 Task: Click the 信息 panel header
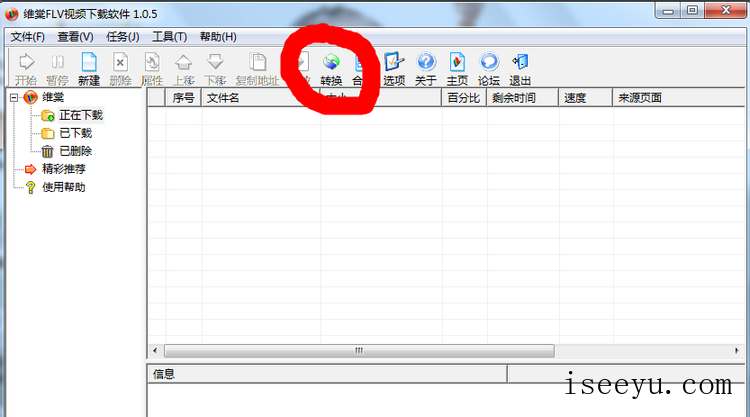[327, 374]
